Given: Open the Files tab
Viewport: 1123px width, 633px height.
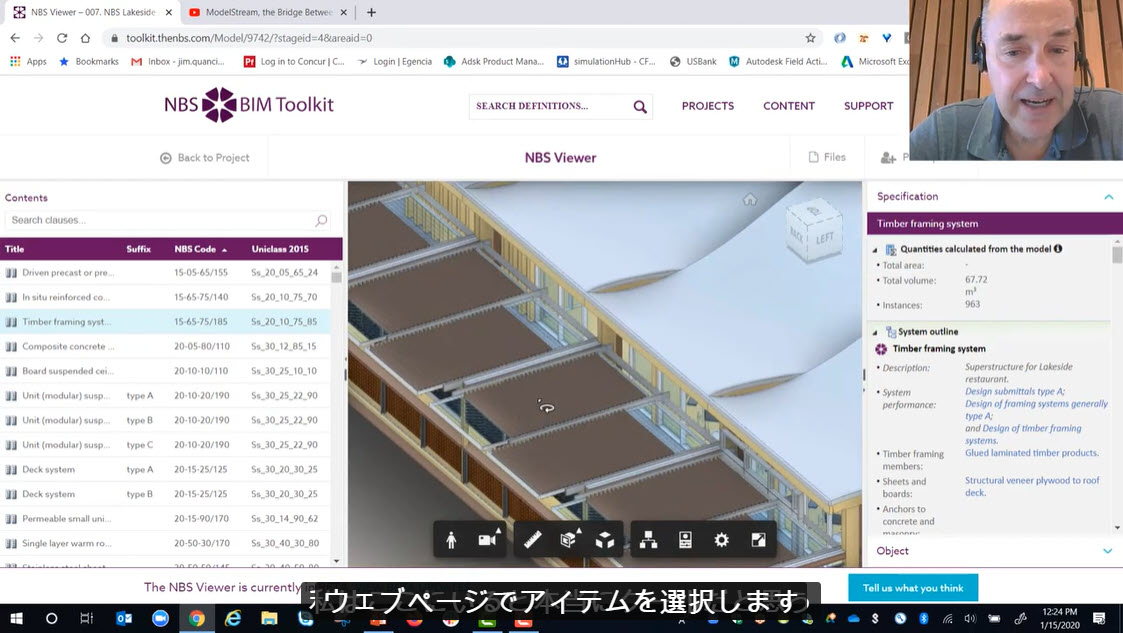Looking at the screenshot, I should (826, 157).
